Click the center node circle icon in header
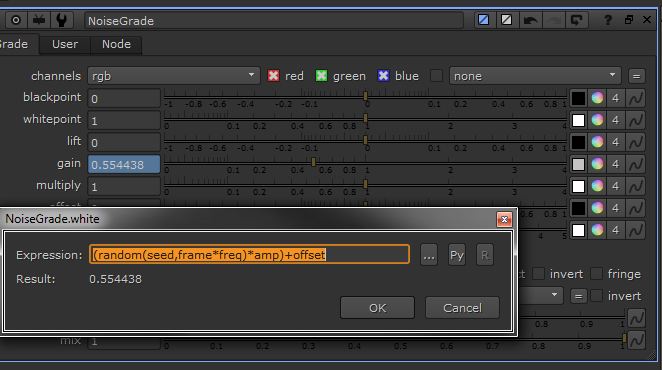 16,20
